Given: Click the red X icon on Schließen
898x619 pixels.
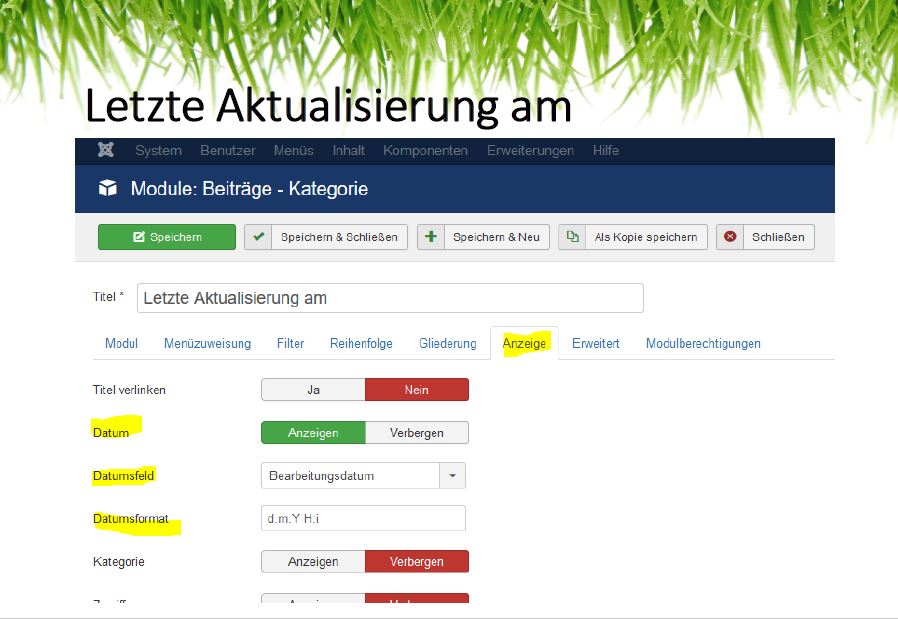Looking at the screenshot, I should [x=730, y=237].
